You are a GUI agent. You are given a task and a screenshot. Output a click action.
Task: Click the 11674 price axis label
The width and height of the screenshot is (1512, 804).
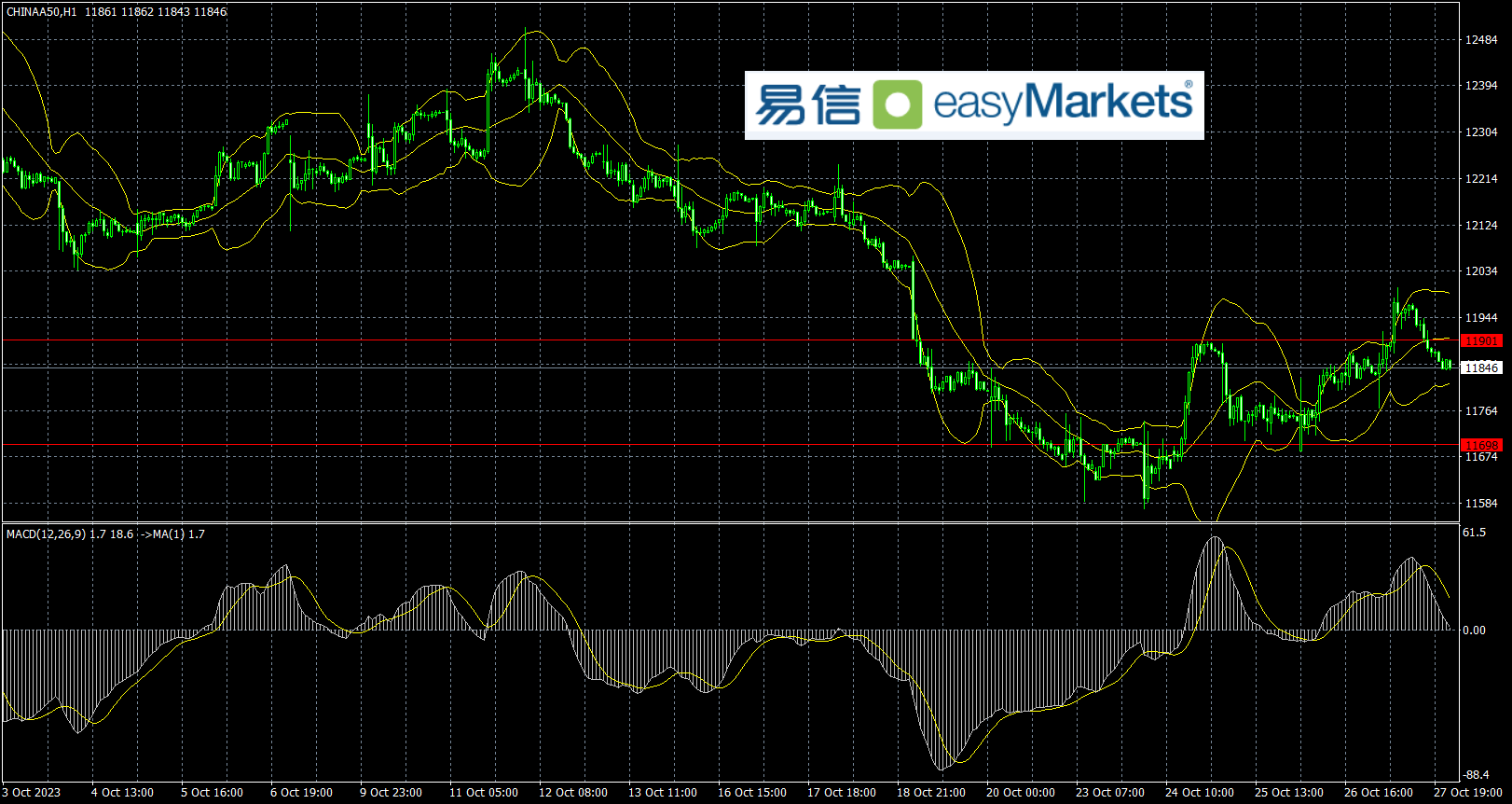[1481, 457]
